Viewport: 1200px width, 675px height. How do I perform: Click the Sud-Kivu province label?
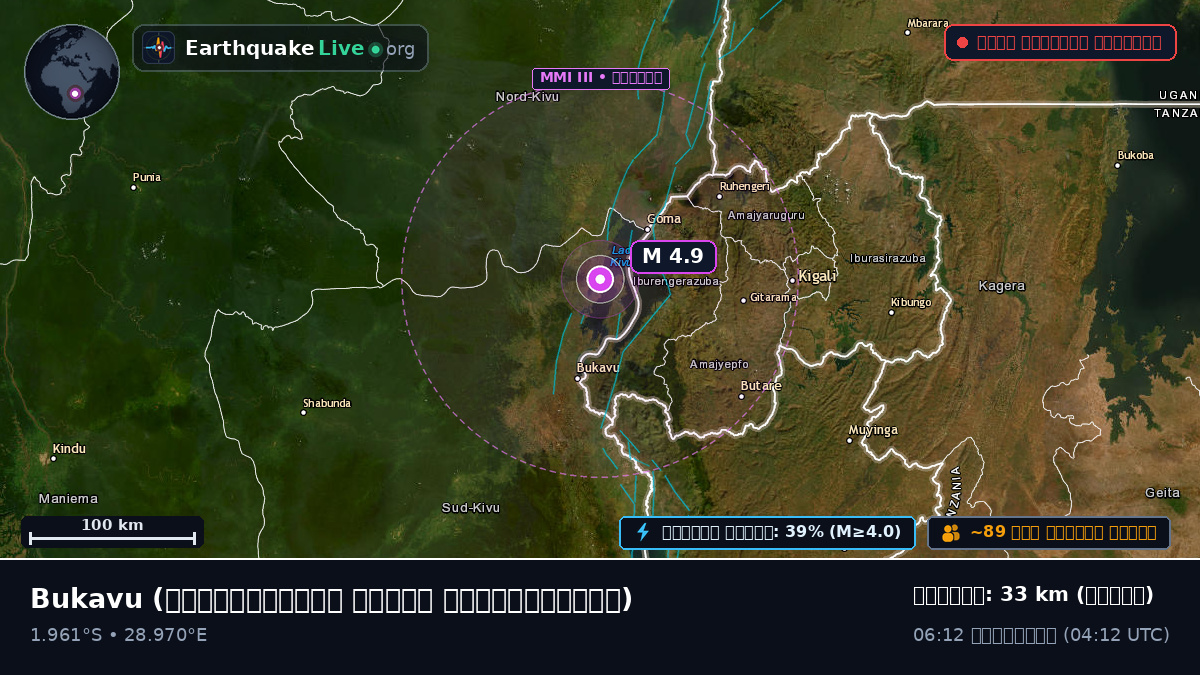(471, 508)
